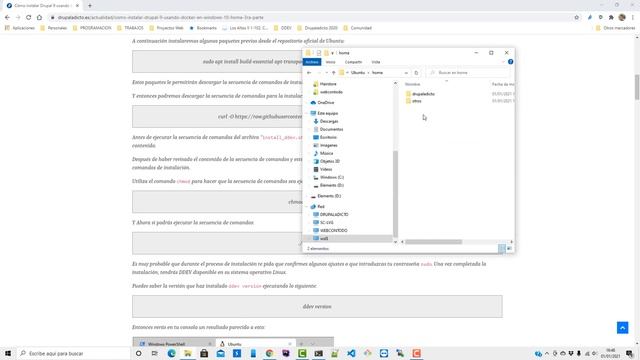Click the blue scroll-to-top arrow button

(x=622, y=327)
